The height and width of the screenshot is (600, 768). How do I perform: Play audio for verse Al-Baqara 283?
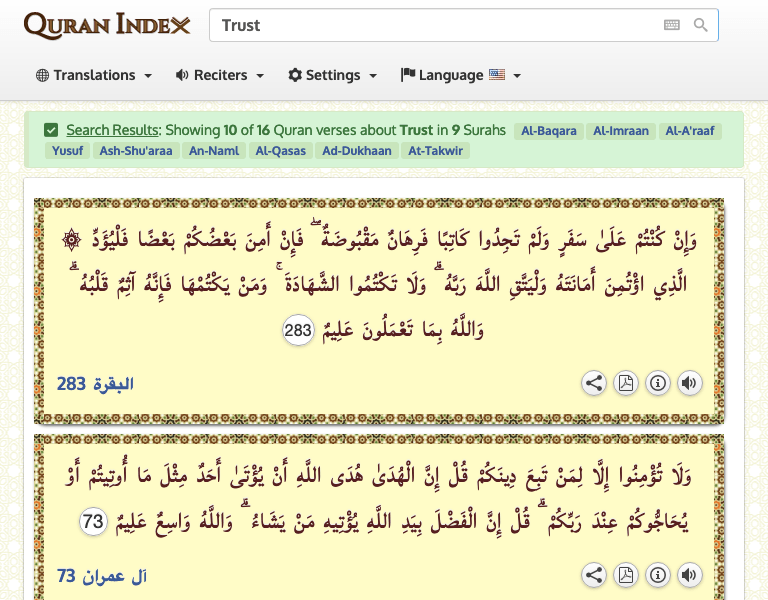tap(689, 383)
